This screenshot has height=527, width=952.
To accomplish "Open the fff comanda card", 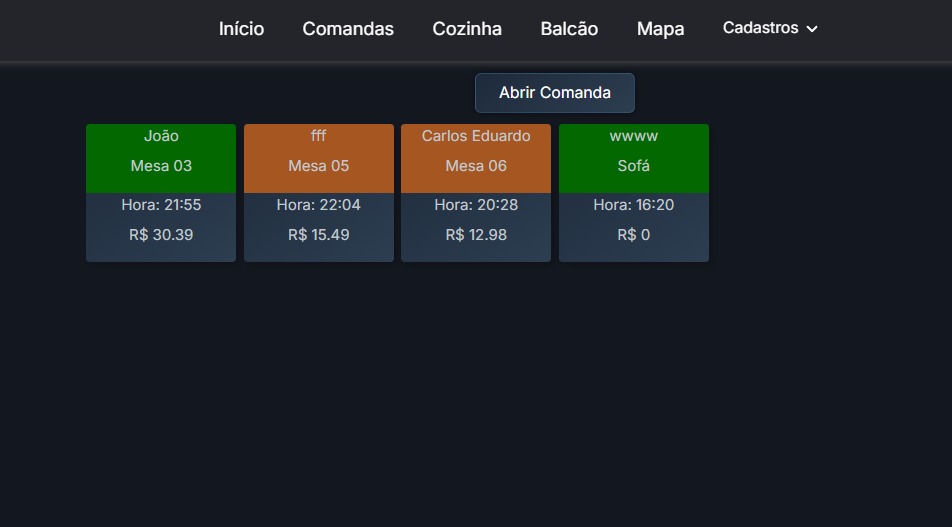I will tap(318, 136).
